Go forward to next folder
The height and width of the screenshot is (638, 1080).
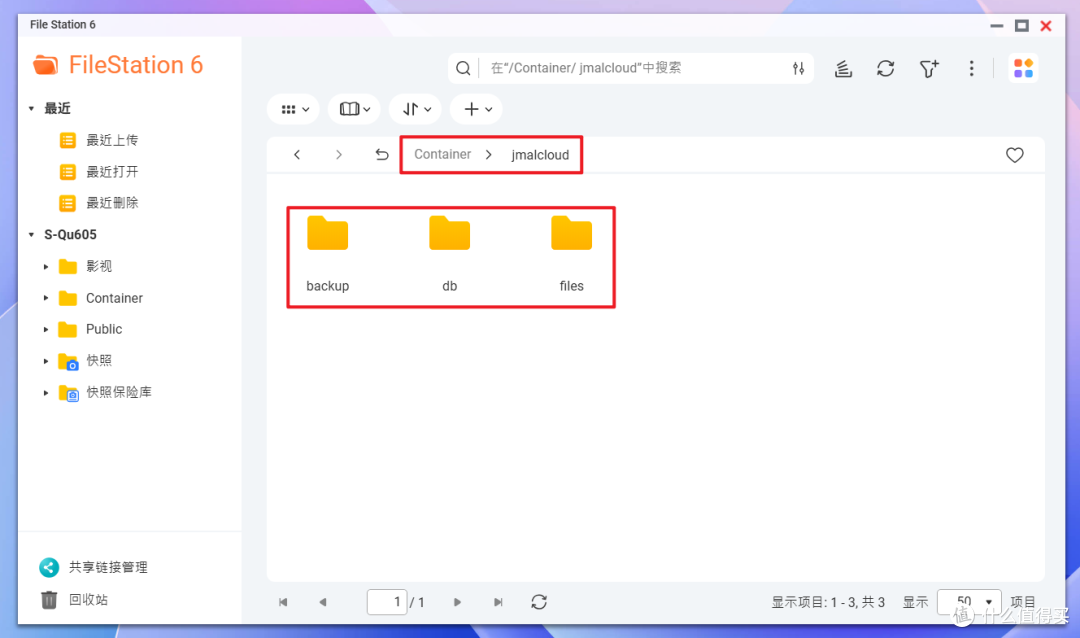coord(339,155)
